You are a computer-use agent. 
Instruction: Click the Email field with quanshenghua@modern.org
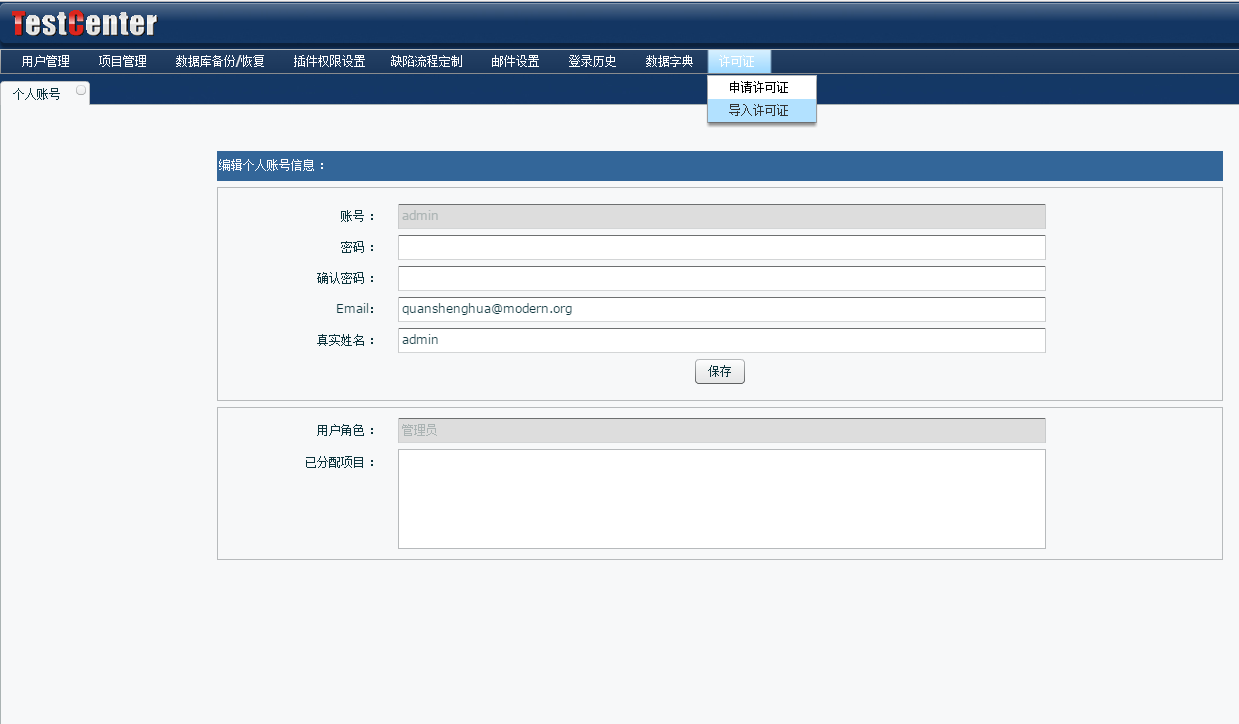coord(721,309)
